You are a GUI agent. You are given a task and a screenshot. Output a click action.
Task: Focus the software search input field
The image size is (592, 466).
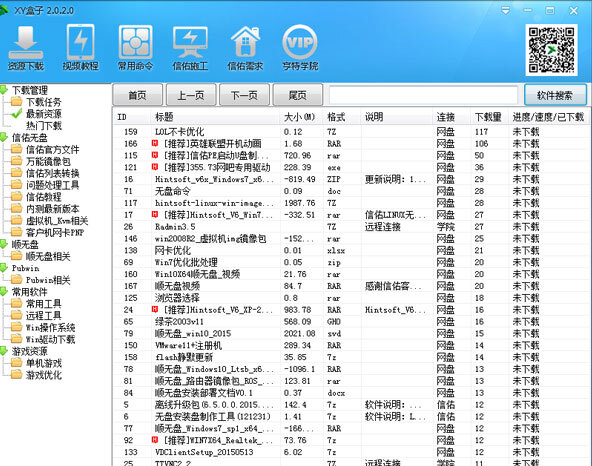tap(423, 95)
